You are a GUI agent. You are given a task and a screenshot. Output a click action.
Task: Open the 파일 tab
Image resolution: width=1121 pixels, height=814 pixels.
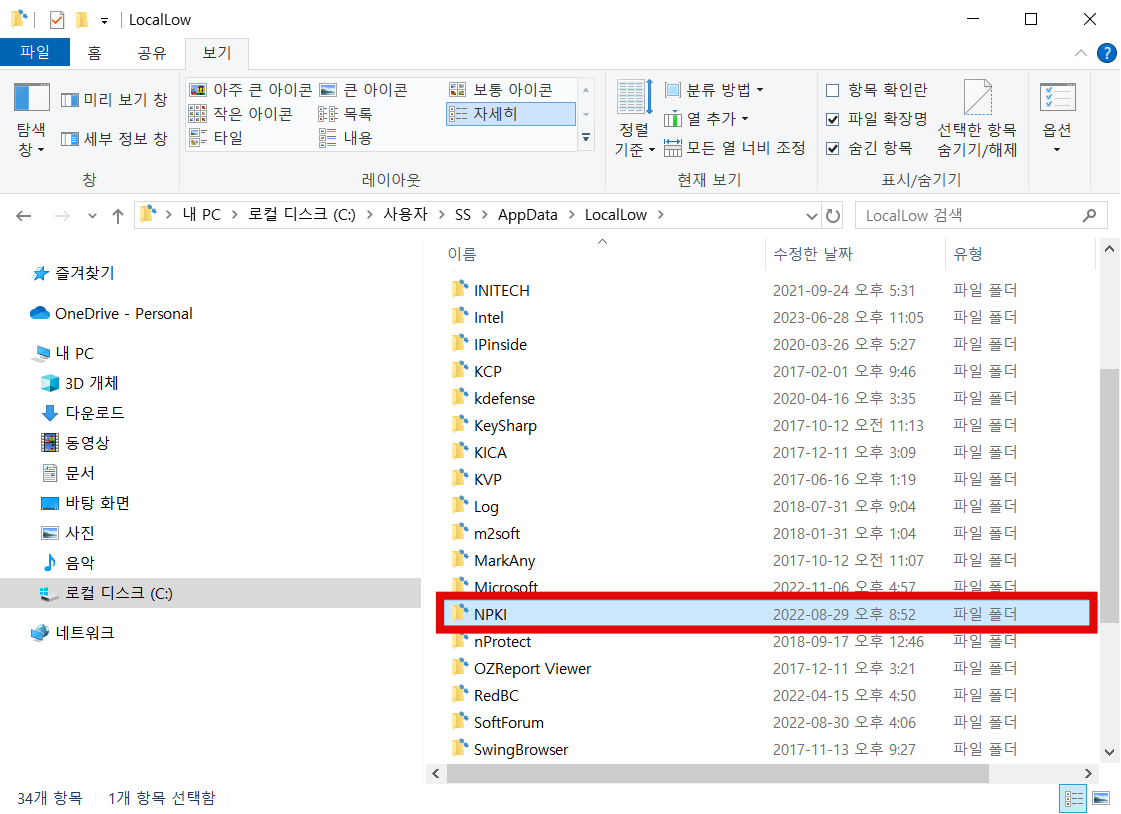(35, 52)
